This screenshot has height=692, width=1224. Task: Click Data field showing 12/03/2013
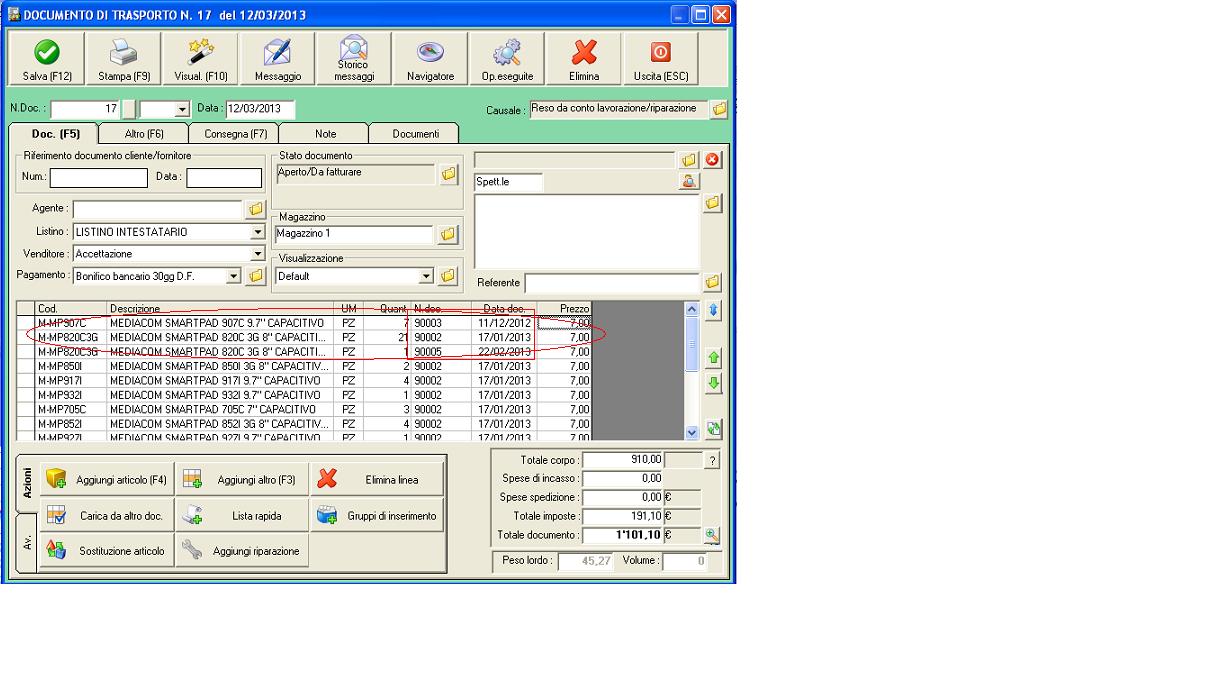point(258,109)
